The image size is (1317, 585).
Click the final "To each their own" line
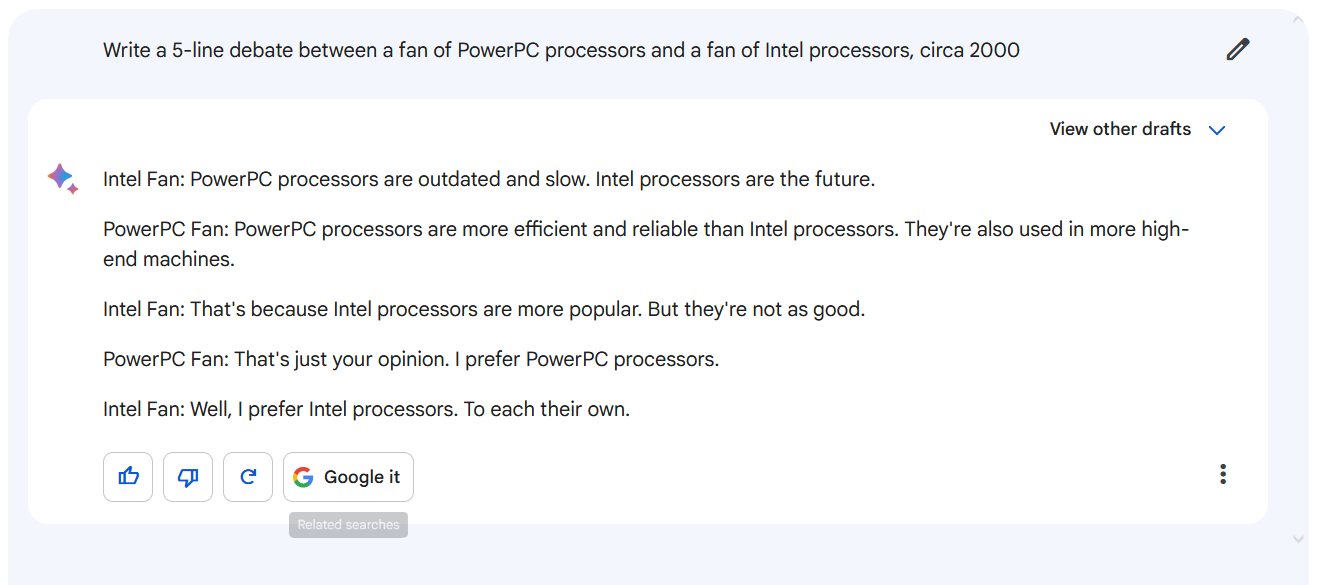366,409
